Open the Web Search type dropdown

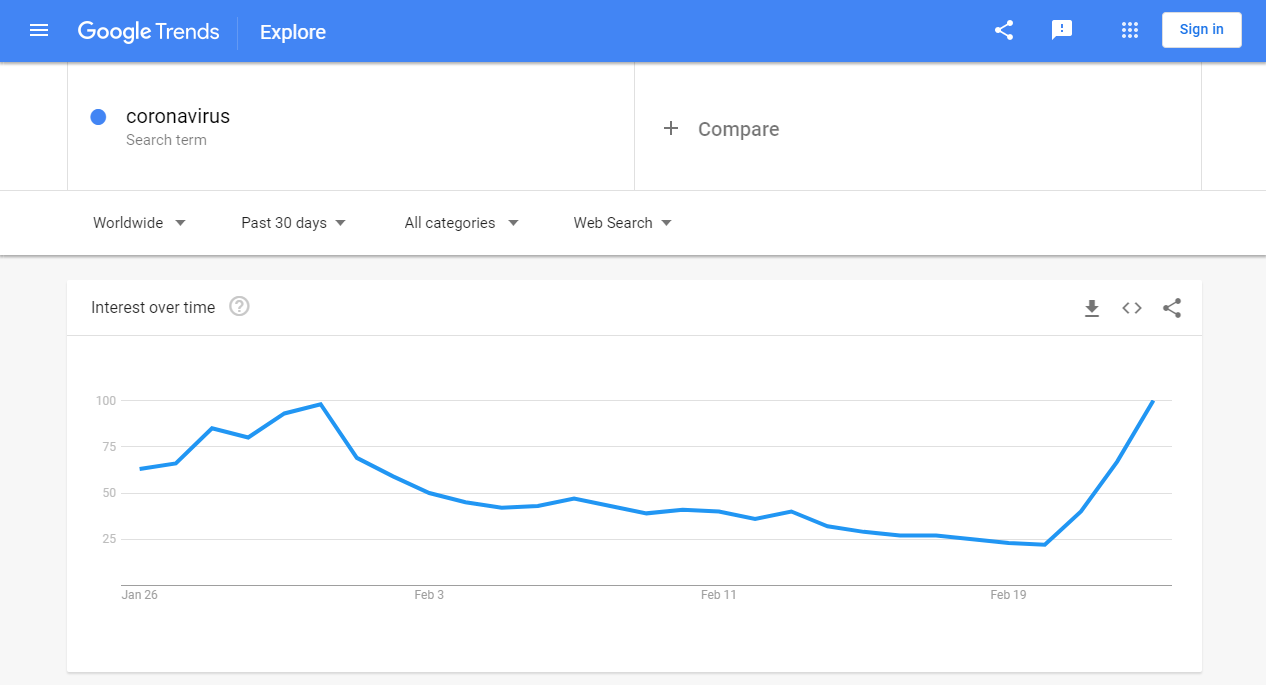622,223
